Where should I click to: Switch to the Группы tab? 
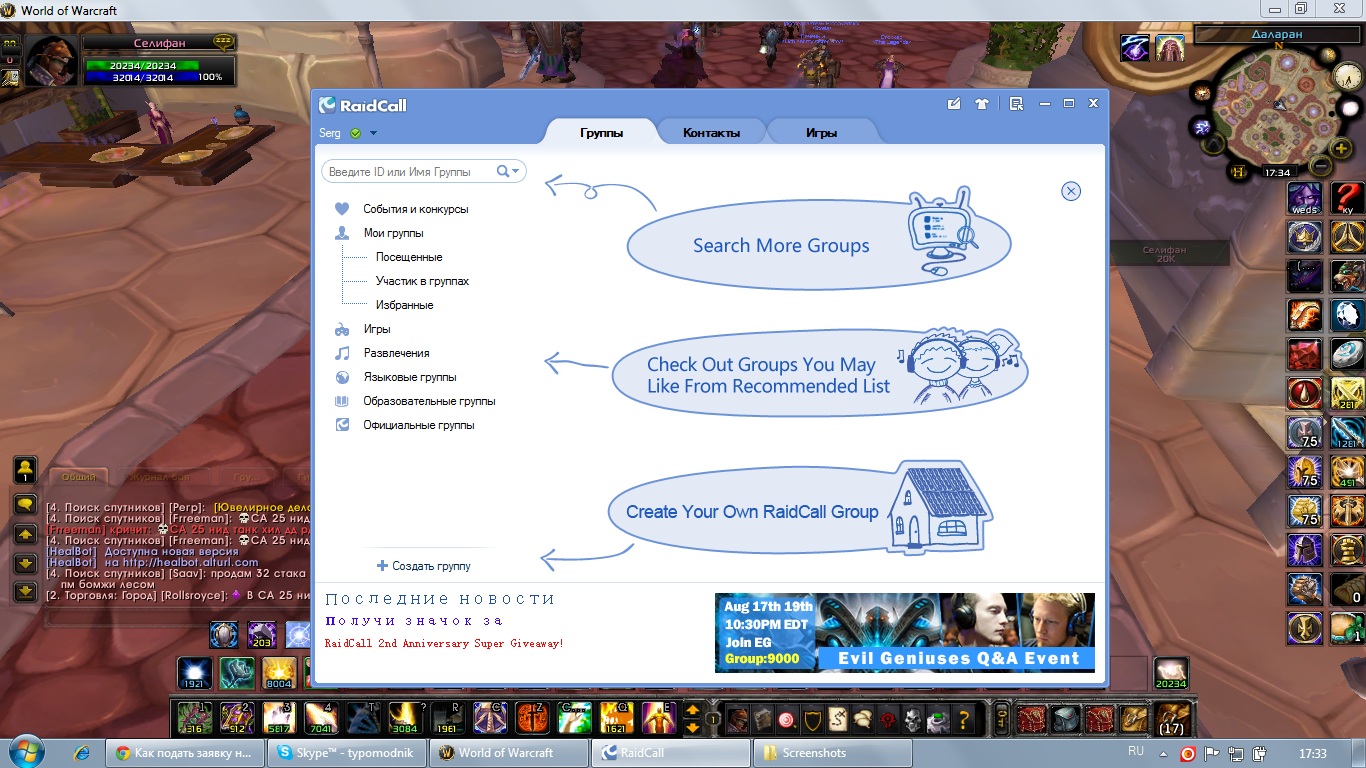pyautogui.click(x=601, y=132)
